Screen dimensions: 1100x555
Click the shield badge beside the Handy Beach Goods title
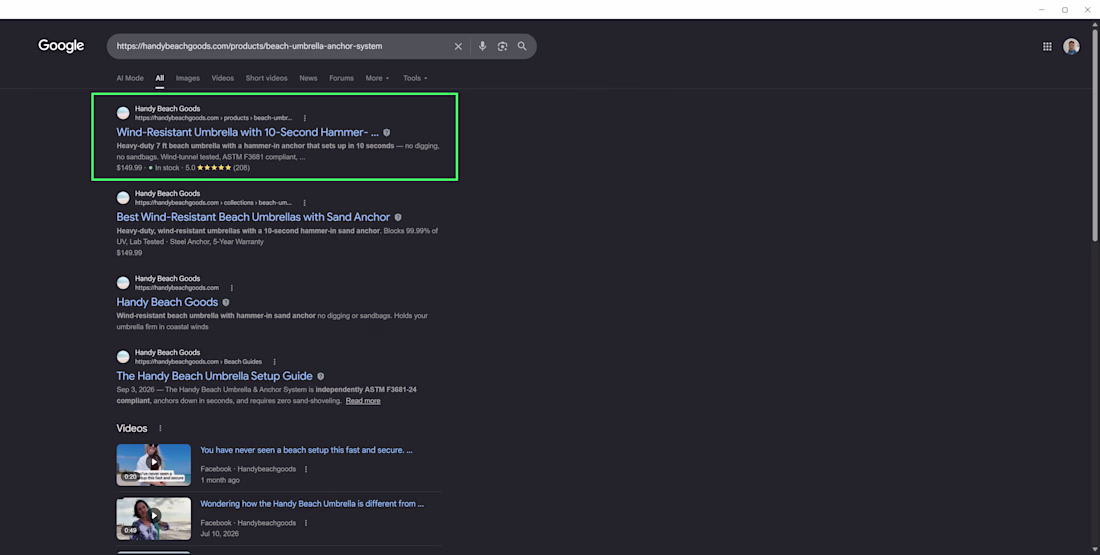coord(226,302)
